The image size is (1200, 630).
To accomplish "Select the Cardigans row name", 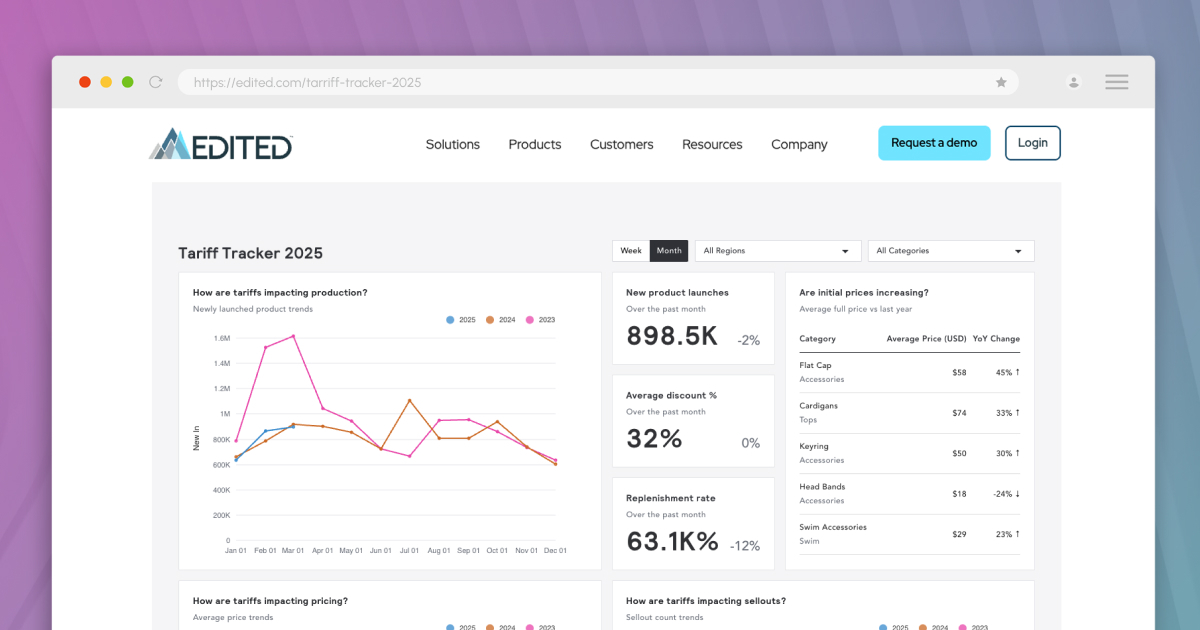I will click(x=819, y=406).
